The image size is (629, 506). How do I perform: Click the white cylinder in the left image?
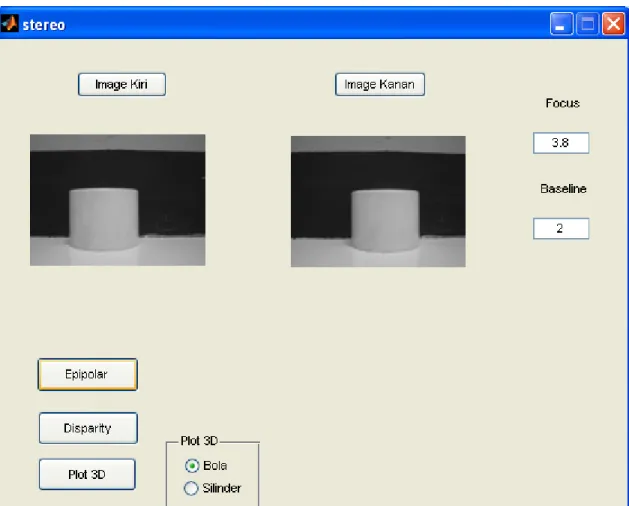coord(104,219)
